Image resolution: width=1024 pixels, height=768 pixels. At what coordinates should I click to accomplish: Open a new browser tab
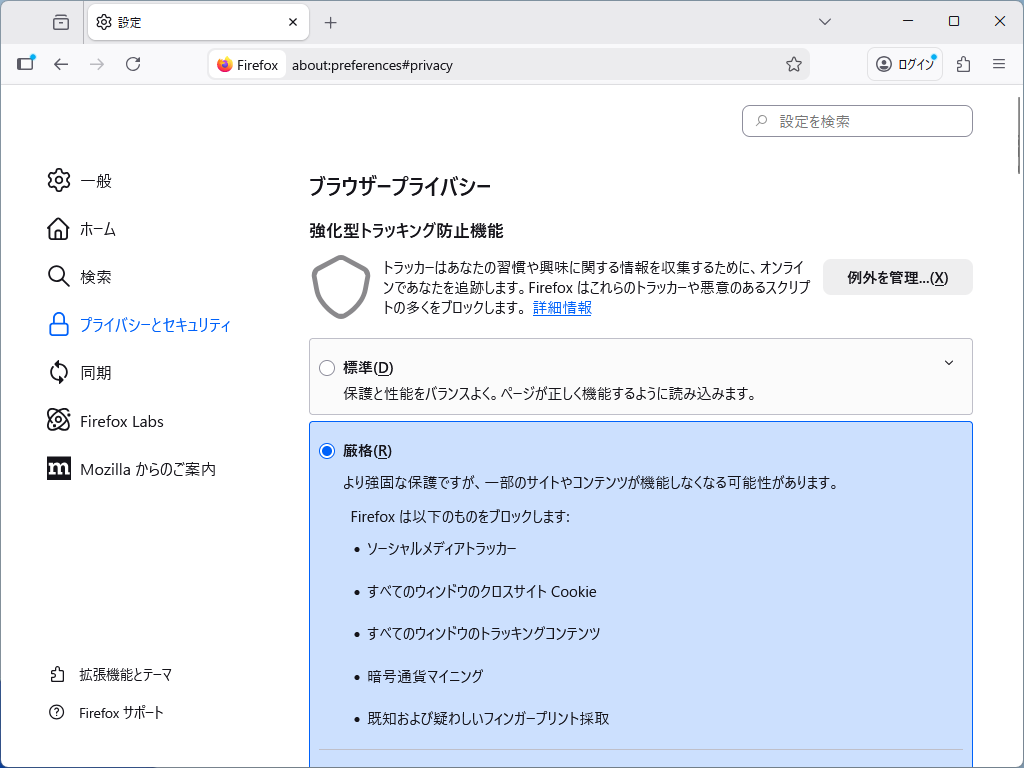(330, 21)
